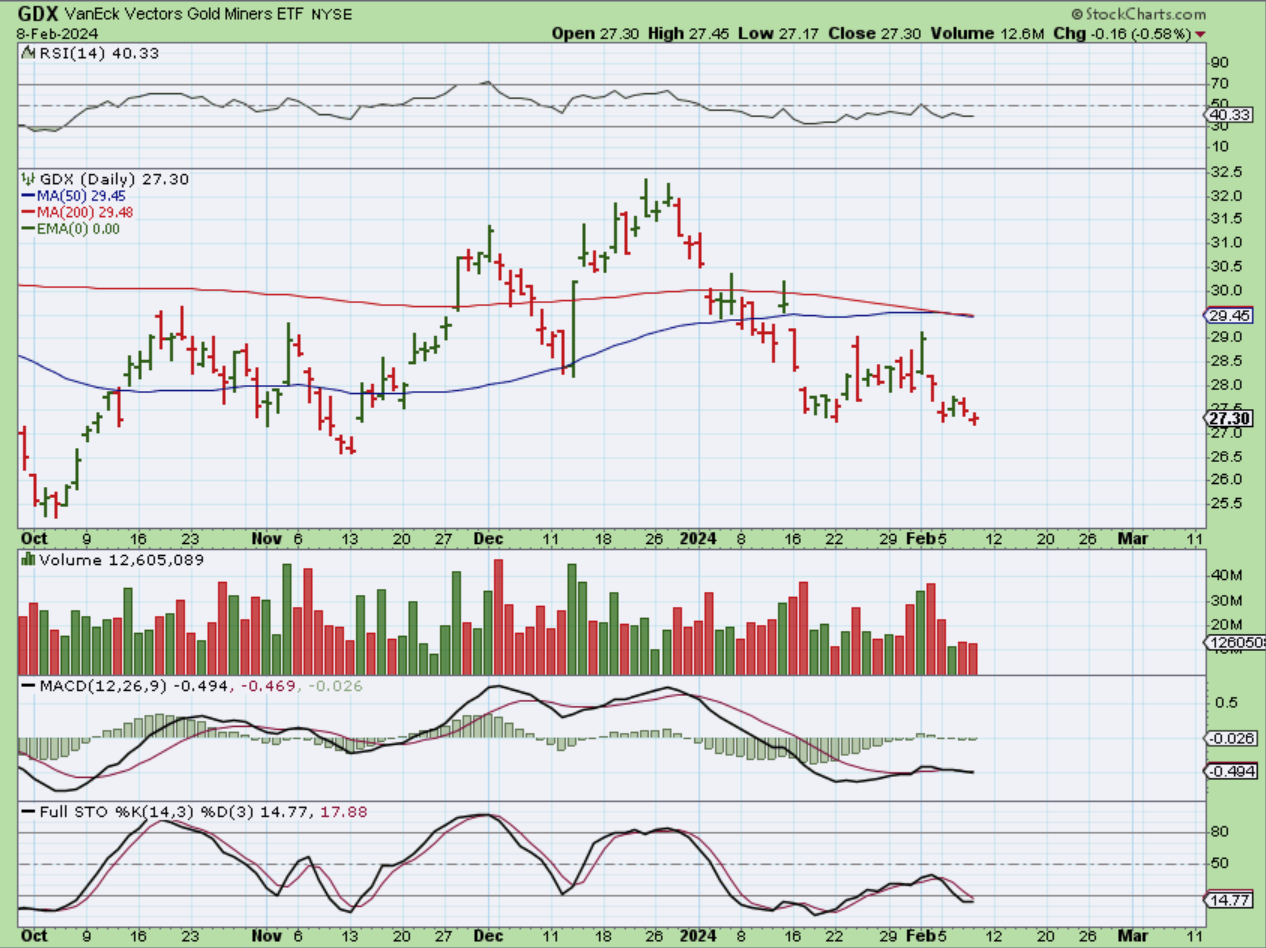Click the 8-Feb-2024 date label
The height and width of the screenshot is (948, 1266).
(x=56, y=33)
